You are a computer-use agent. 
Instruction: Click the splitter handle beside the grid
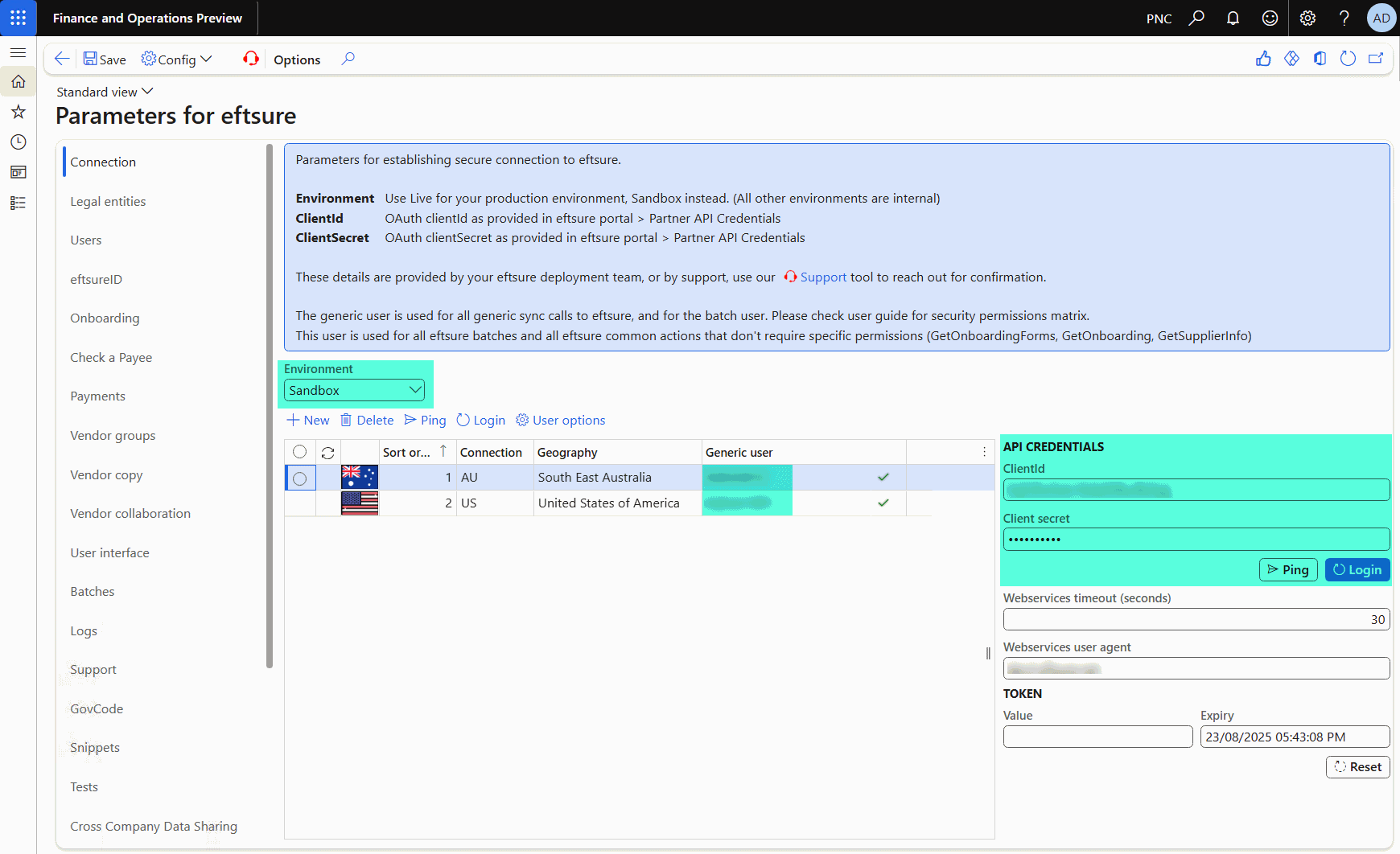(x=988, y=653)
